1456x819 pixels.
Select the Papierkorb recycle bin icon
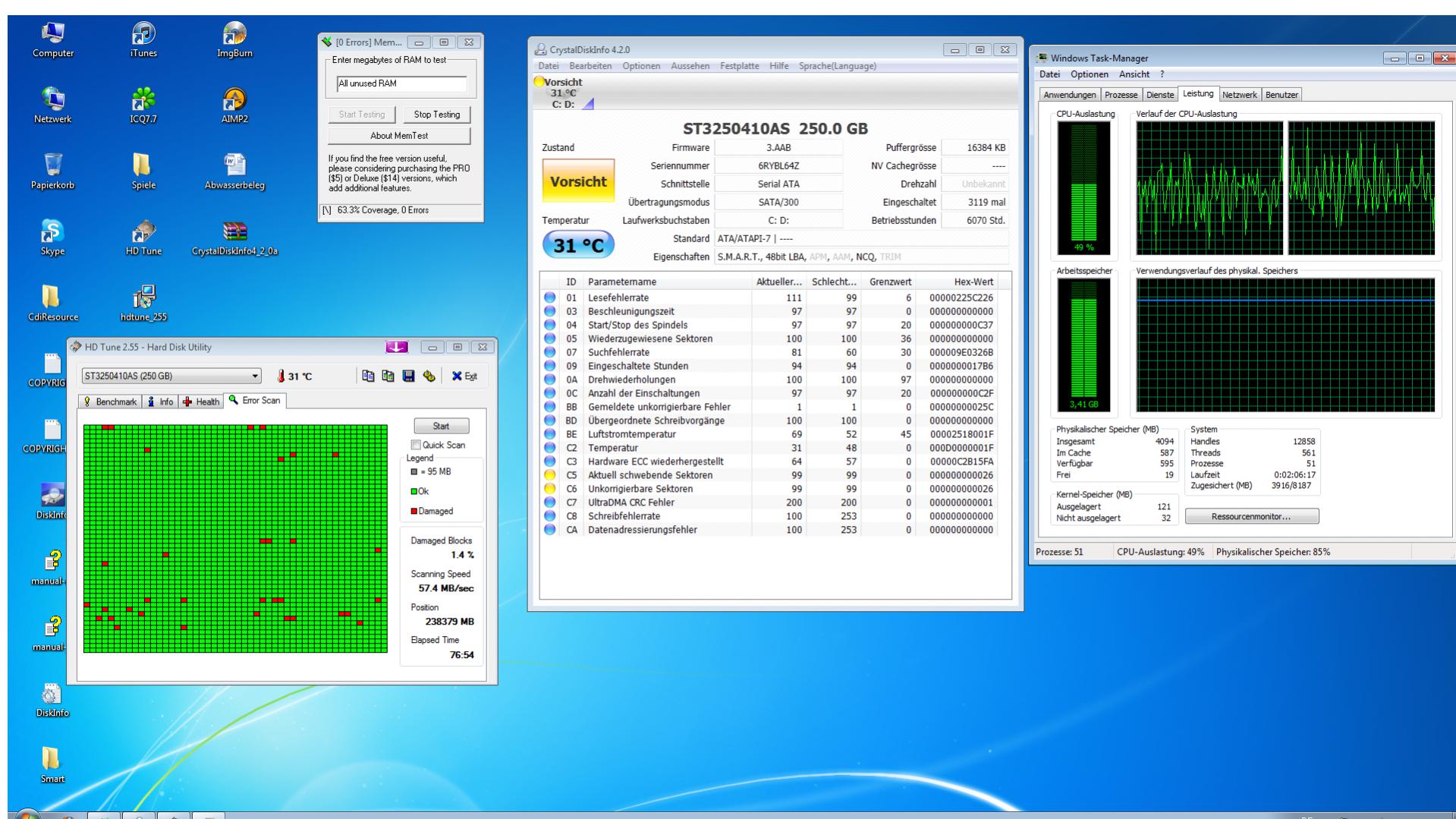pos(53,172)
